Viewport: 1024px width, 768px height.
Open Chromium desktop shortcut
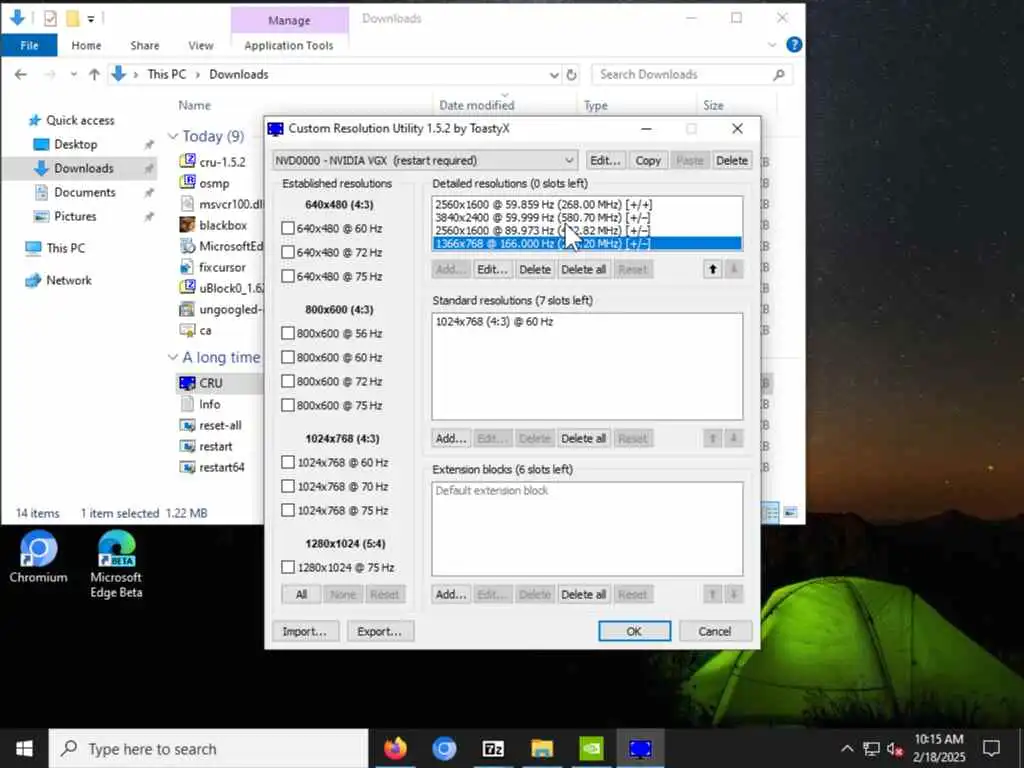point(38,557)
